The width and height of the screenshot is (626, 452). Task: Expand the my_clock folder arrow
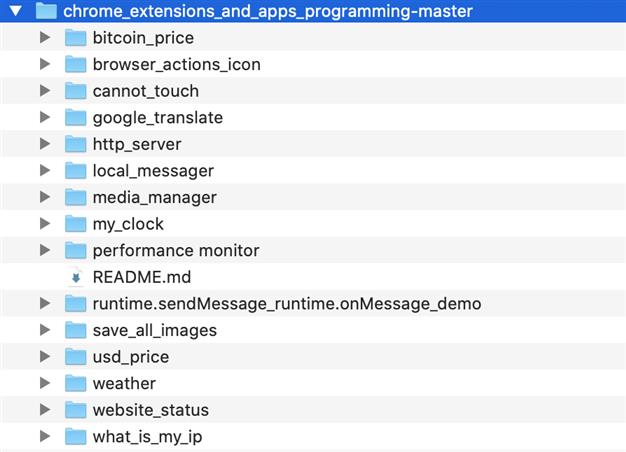tap(45, 224)
